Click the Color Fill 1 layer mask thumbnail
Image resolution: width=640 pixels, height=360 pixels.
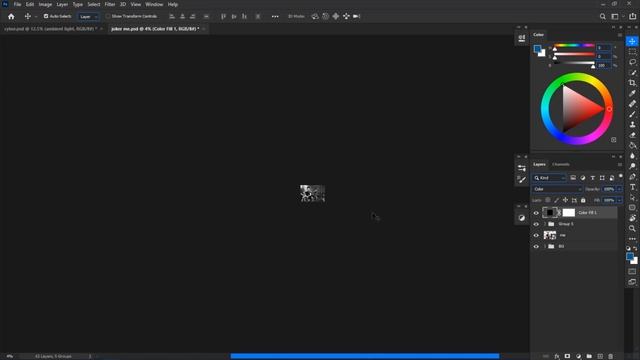point(569,213)
